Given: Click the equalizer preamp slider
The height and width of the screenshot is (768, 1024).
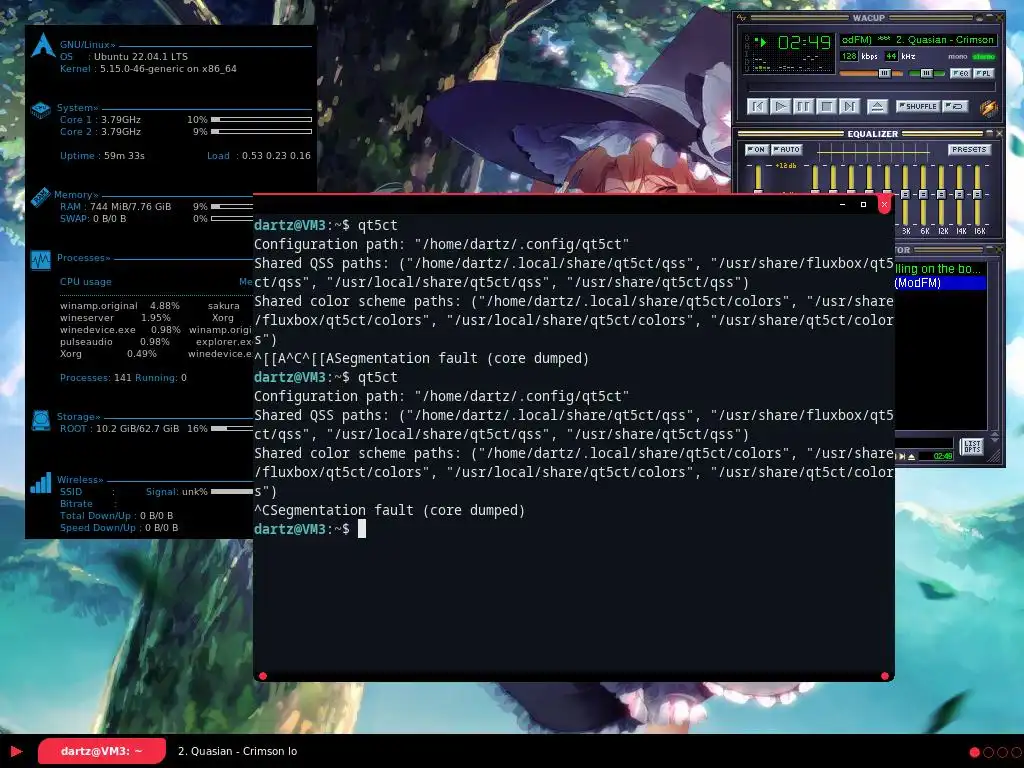Looking at the screenshot, I should pos(758,178).
